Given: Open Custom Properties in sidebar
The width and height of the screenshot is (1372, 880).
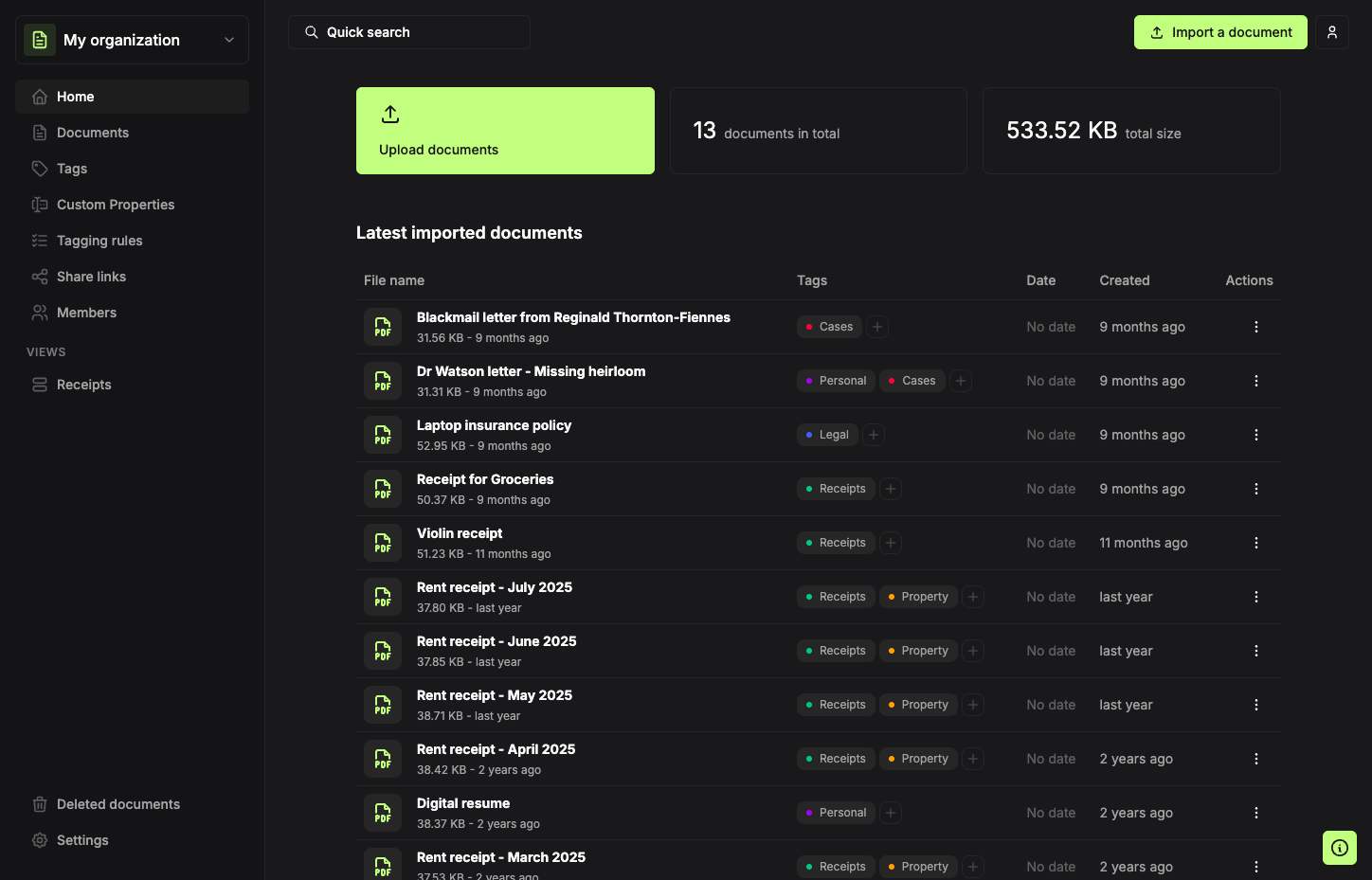Looking at the screenshot, I should click(x=132, y=205).
